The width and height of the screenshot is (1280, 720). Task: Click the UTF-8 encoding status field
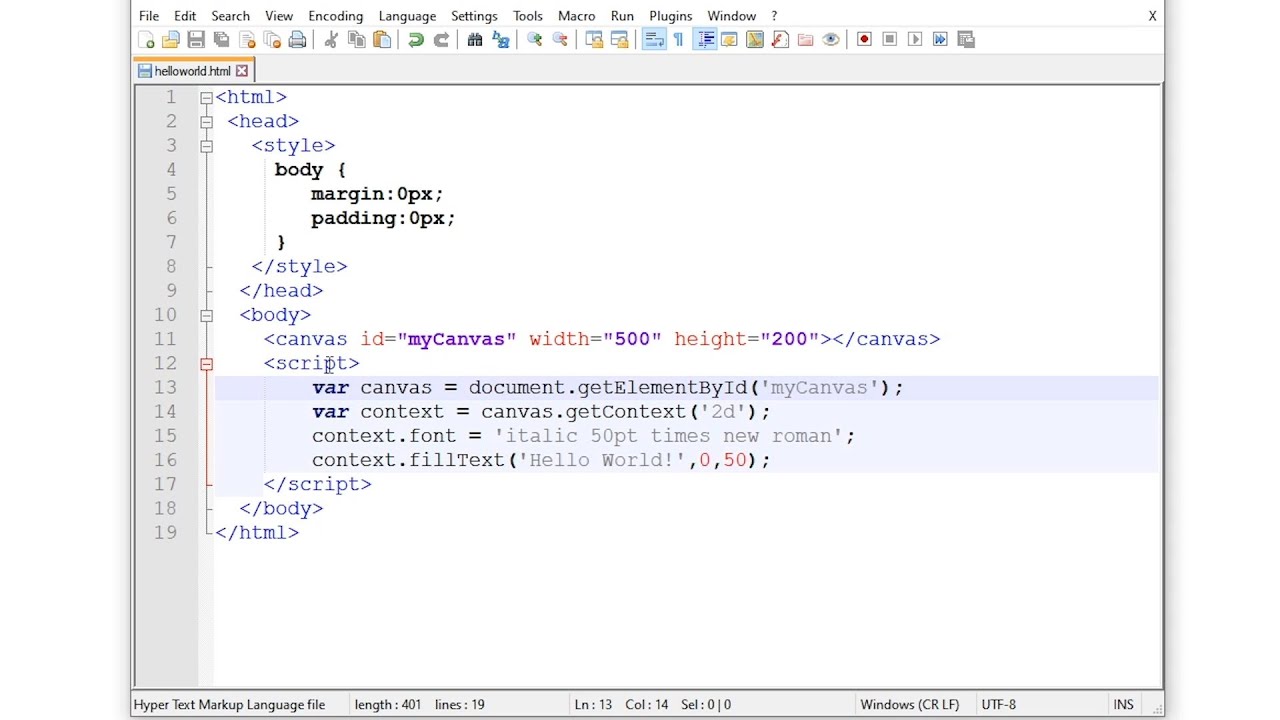999,704
